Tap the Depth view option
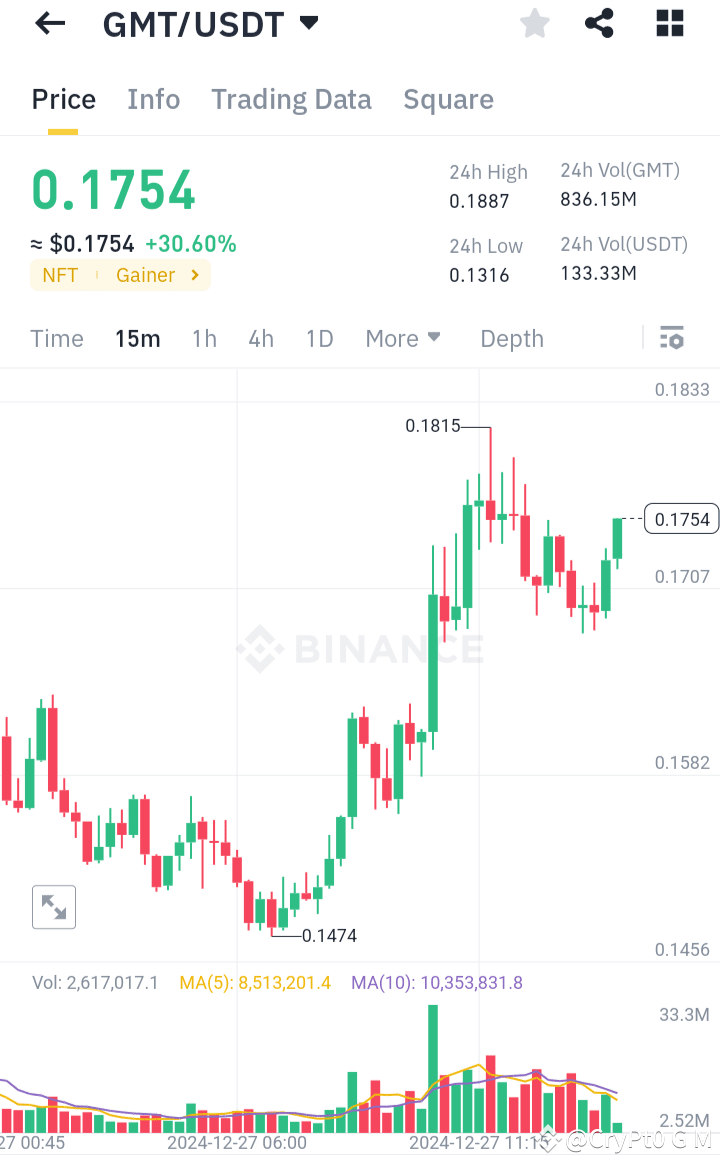720x1162 pixels. tap(511, 338)
